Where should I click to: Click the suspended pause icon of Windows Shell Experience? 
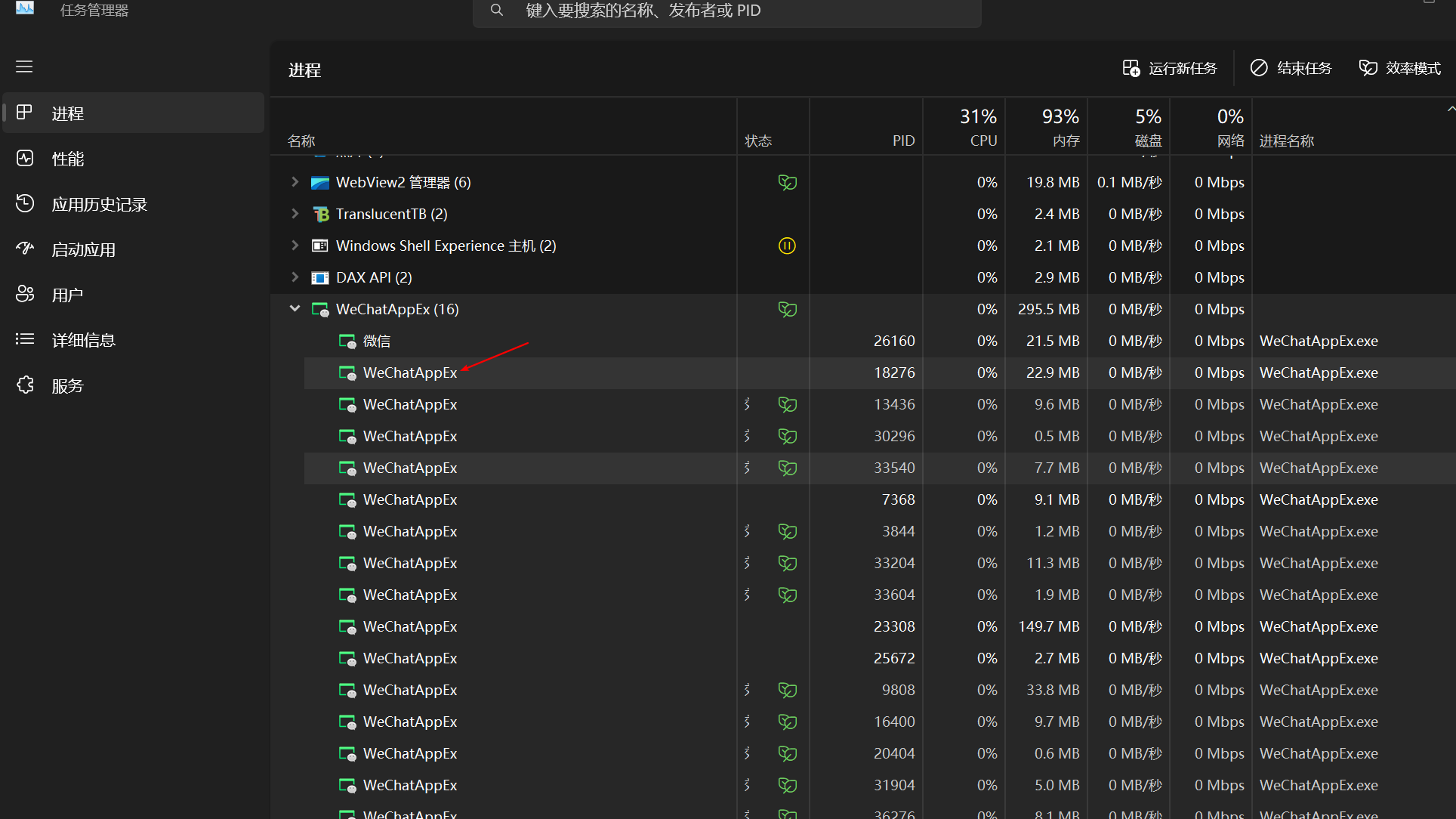787,246
